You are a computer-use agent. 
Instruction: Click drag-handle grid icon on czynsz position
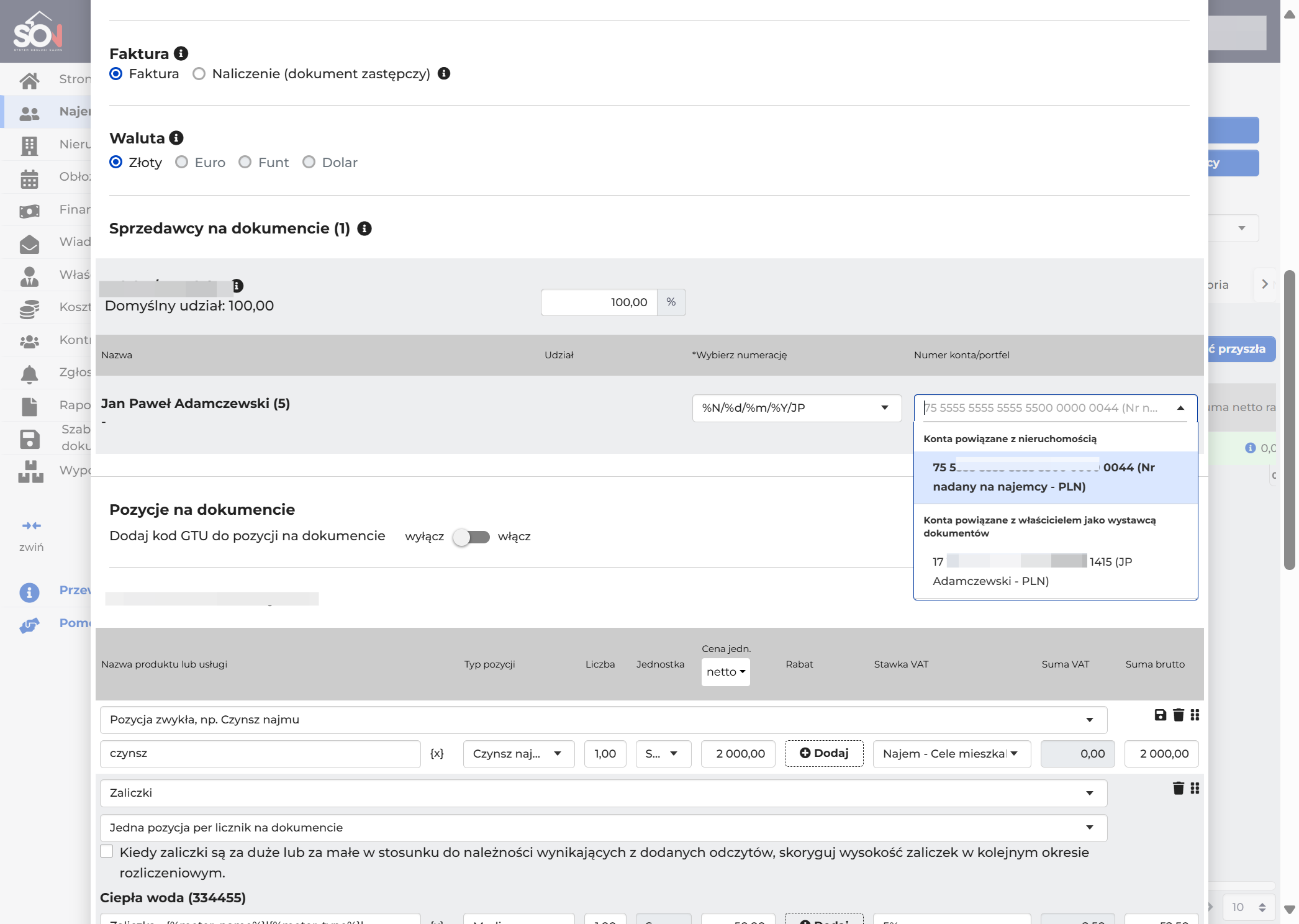point(1195,715)
